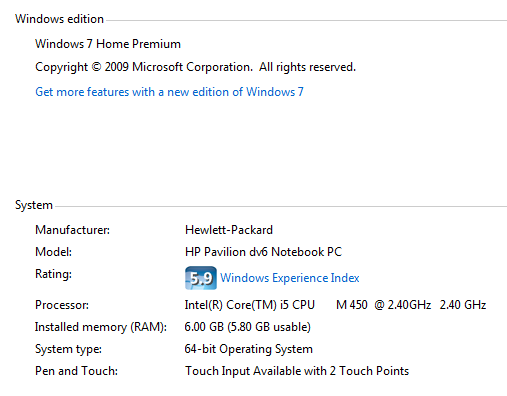Click the System type label
This screenshot has width=507, height=396.
tap(68, 349)
